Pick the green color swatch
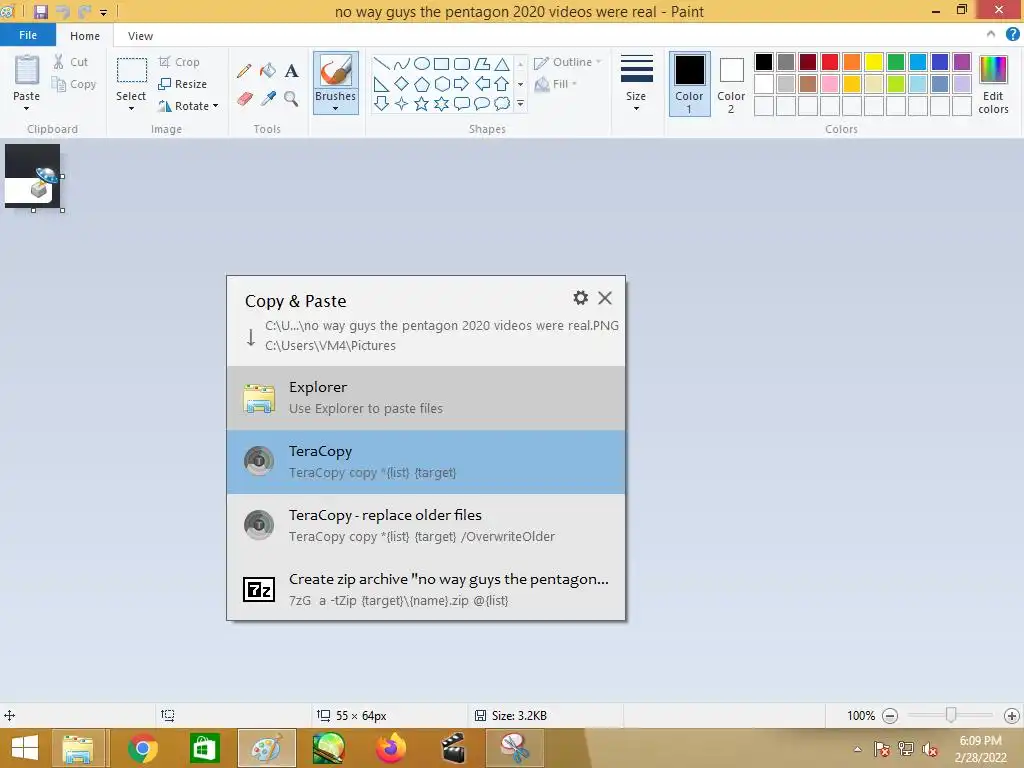This screenshot has height=768, width=1024. tap(896, 62)
